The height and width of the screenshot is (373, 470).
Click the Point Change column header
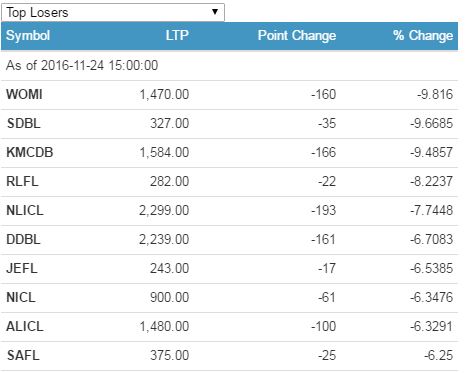click(297, 35)
